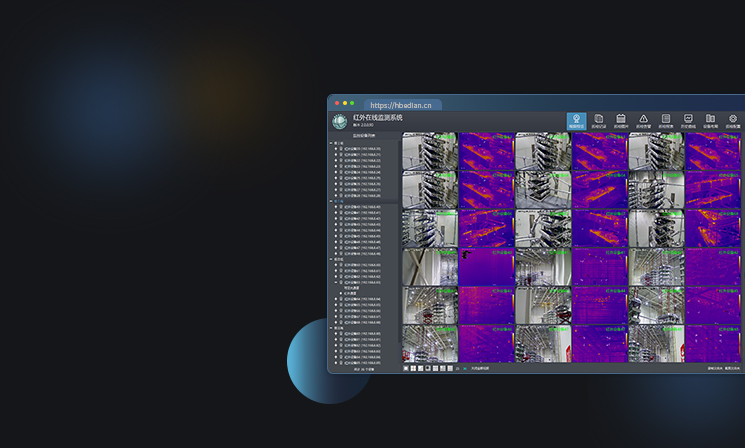Image resolution: width=745 pixels, height=448 pixels.
Task: Collapse the first device group in tree
Action: click(331, 143)
